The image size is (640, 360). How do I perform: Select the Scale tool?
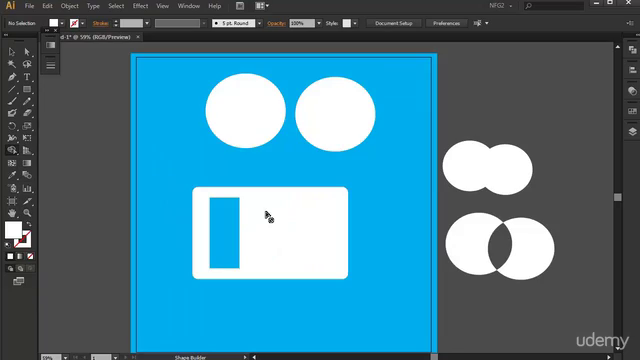27,126
